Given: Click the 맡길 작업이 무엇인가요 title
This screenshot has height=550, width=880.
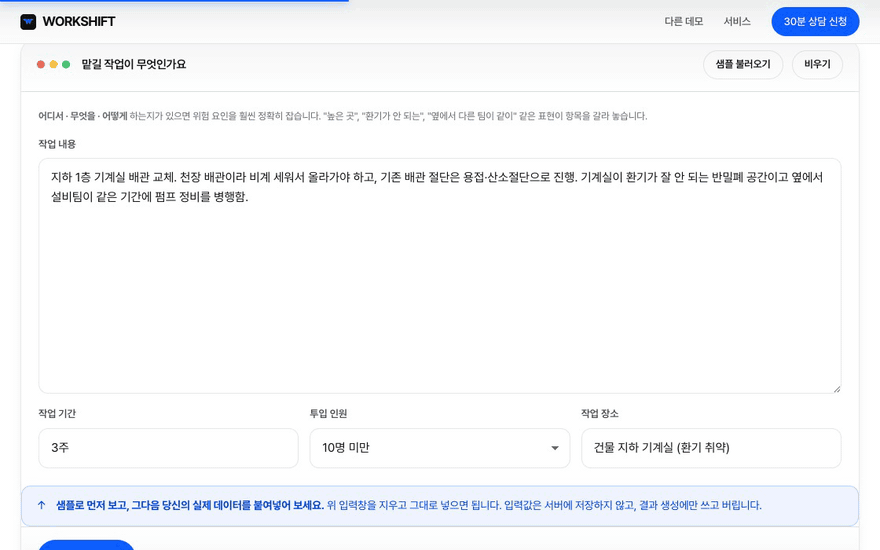Looking at the screenshot, I should click(x=134, y=64).
